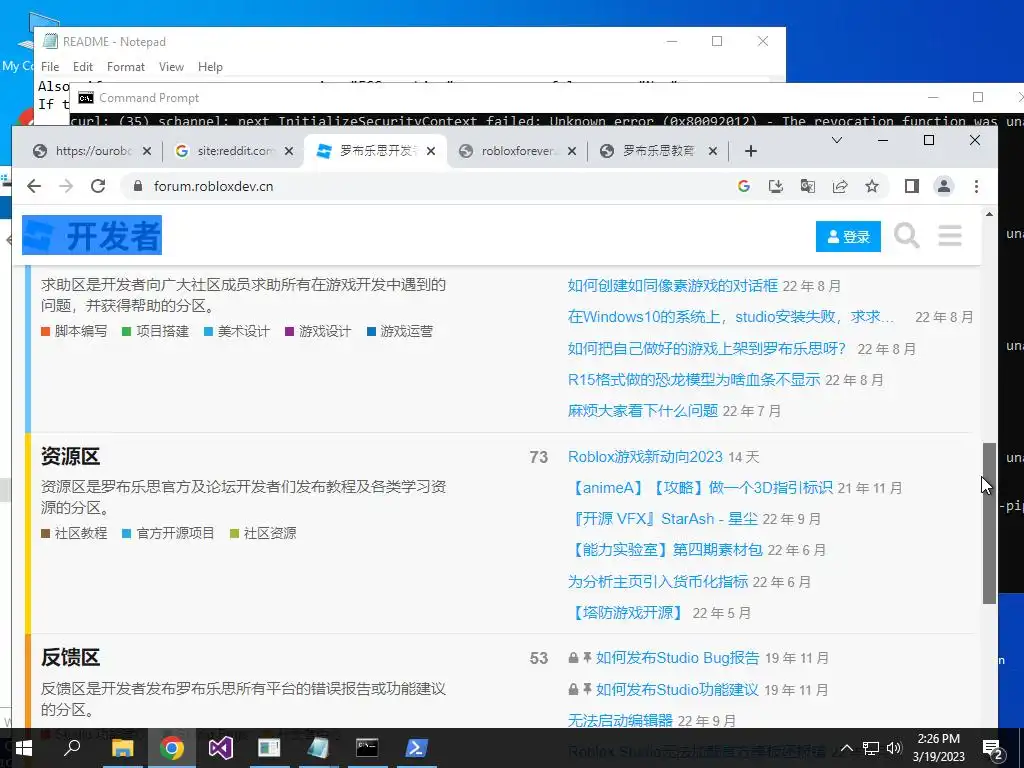Click the Google icon in the address bar
Screen dimensions: 1024x768
744,186
